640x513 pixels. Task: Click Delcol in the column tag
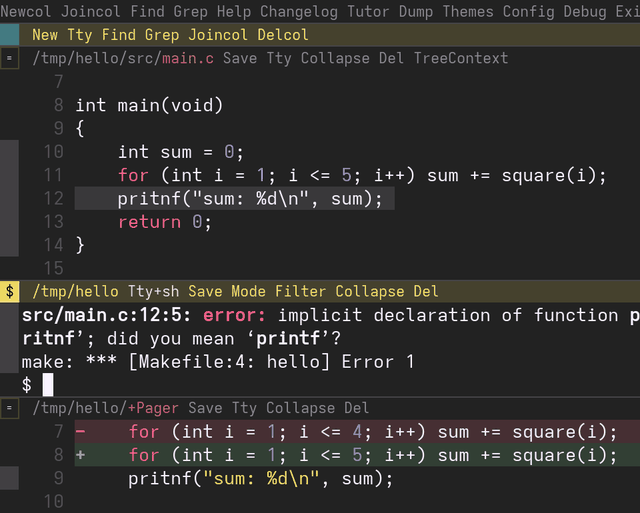click(283, 35)
